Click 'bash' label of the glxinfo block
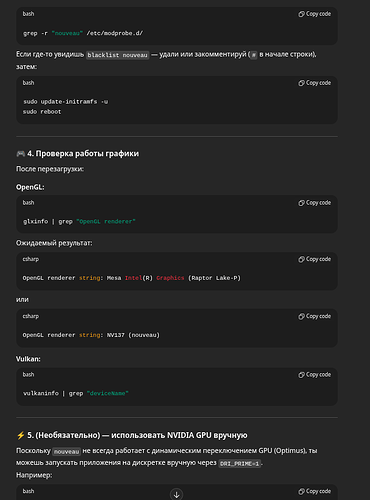 (28, 203)
